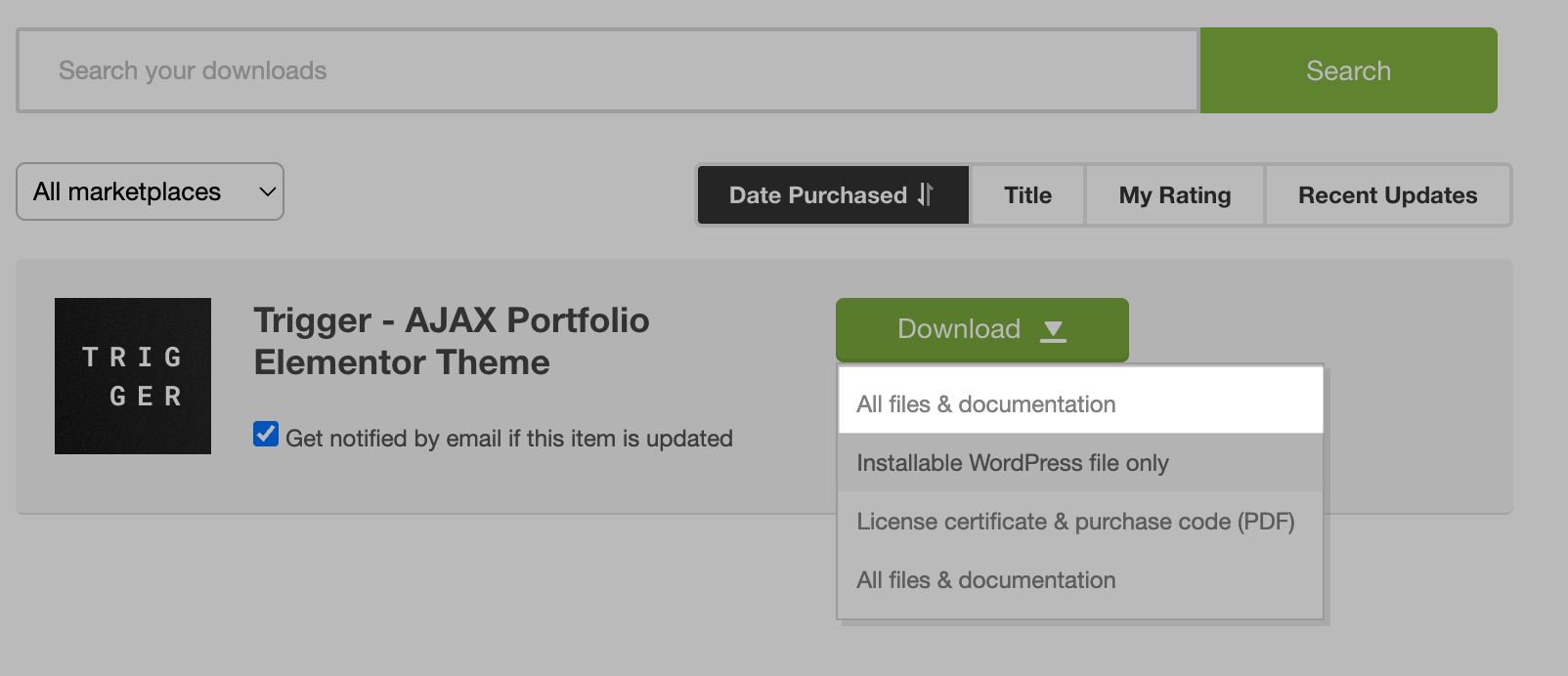This screenshot has height=676, width=1568.
Task: Sort downloads by Title
Action: 1027,195
